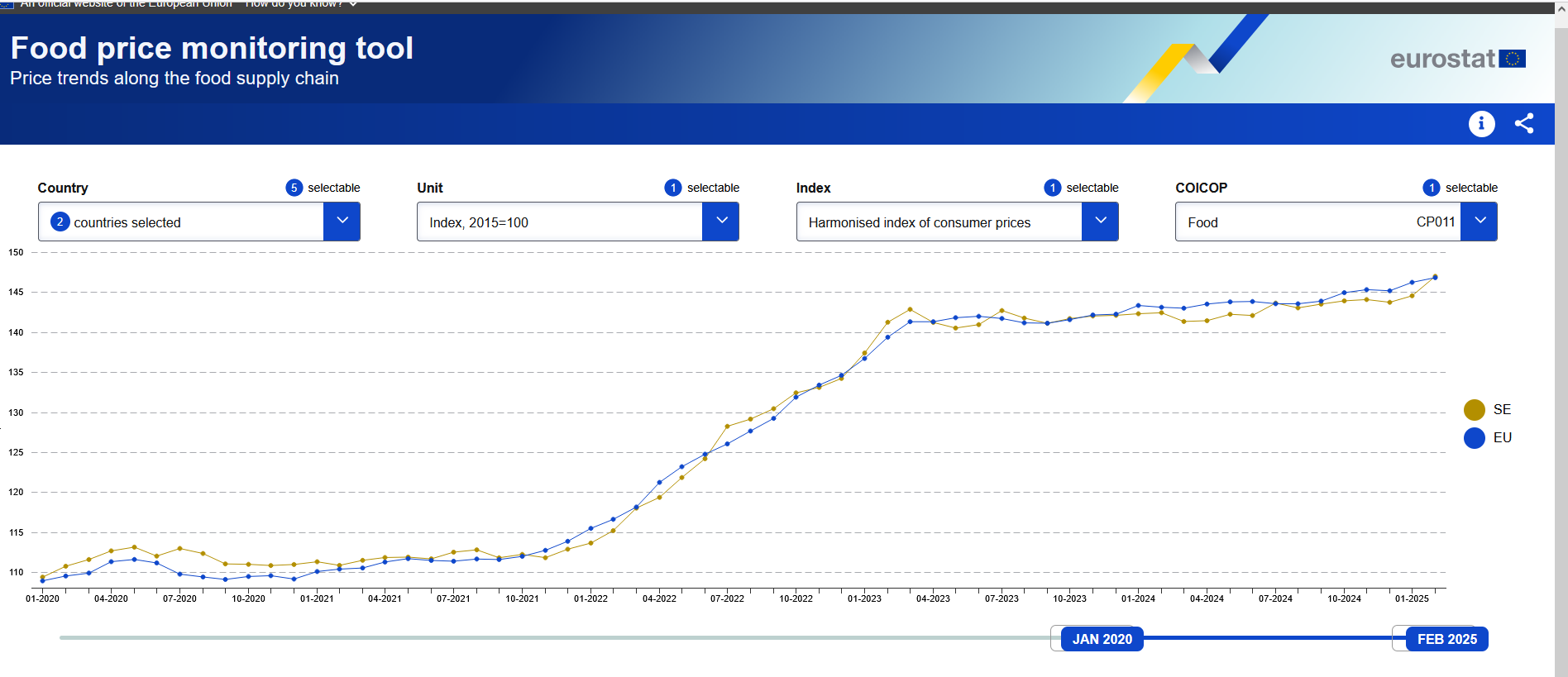Expand the COICOP dropdown arrow
The width and height of the screenshot is (1568, 677).
coord(1480,222)
